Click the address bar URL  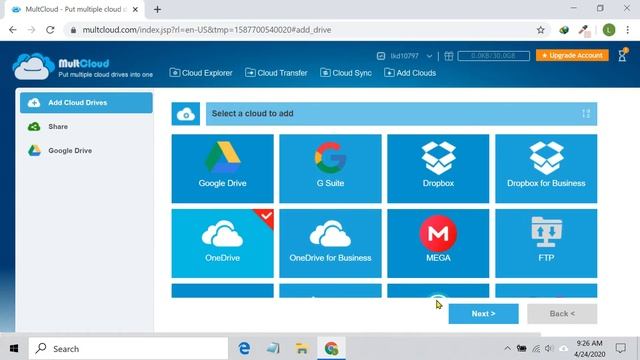[x=207, y=30]
